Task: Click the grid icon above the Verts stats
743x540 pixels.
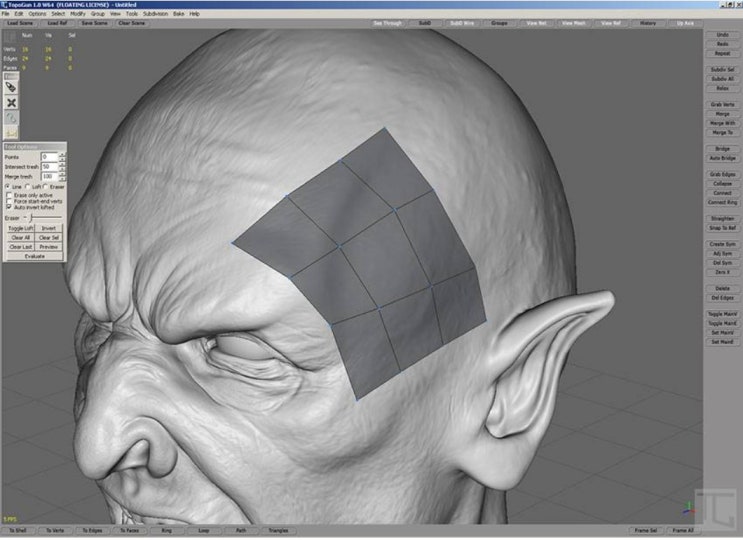Action: click(10, 37)
